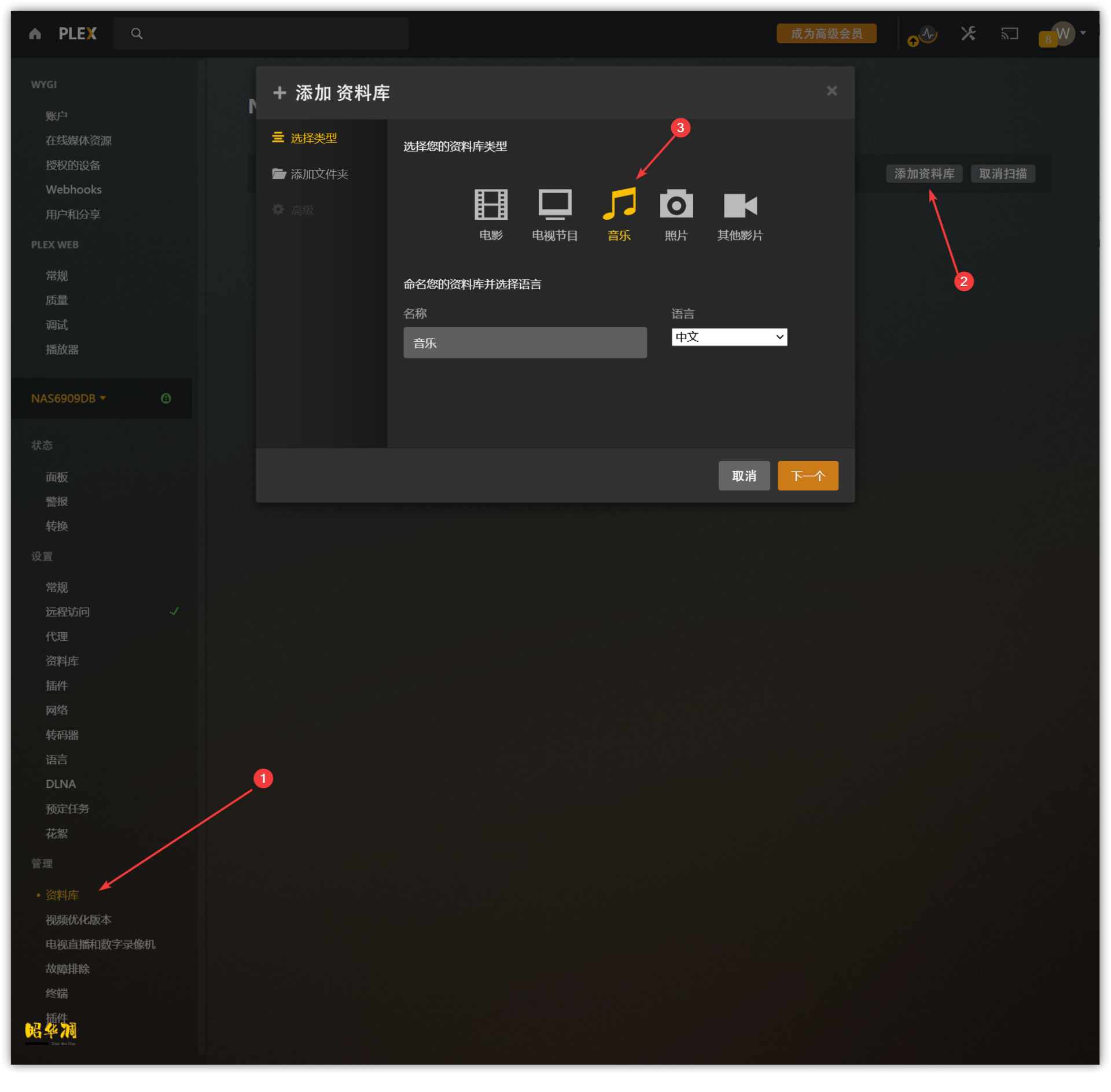Choose the TV Shows (电视节目) library type
Image resolution: width=1111 pixels, height=1092 pixels.
[x=554, y=205]
